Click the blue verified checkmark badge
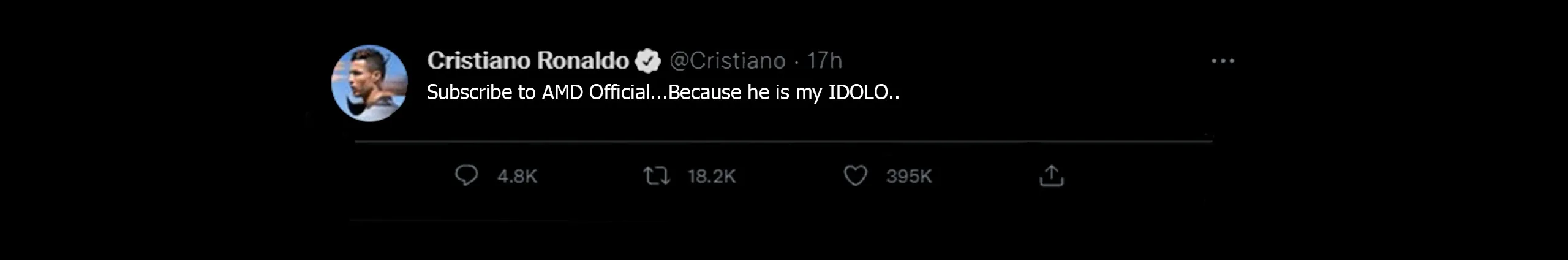This screenshot has width=1568, height=260. (x=648, y=61)
